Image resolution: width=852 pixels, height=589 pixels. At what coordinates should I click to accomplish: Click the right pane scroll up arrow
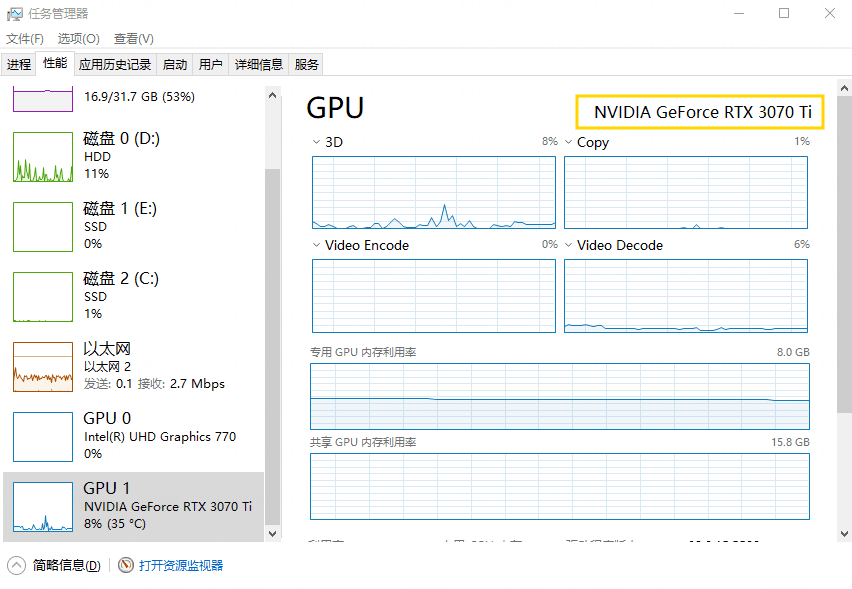click(x=844, y=88)
